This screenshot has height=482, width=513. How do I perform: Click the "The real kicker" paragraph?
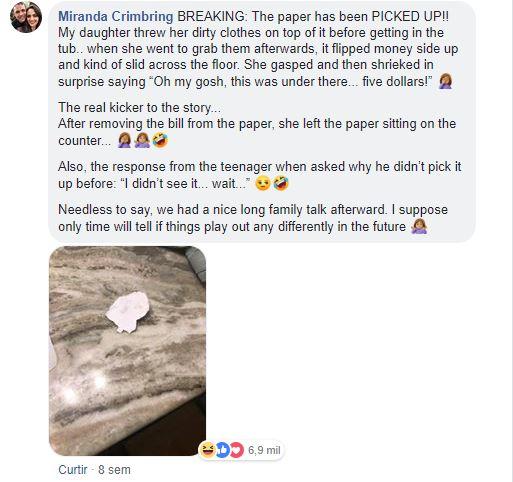click(257, 124)
